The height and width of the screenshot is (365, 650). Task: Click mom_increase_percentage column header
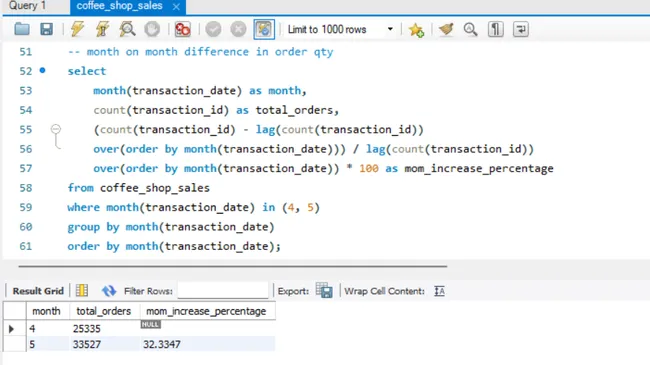pos(207,311)
